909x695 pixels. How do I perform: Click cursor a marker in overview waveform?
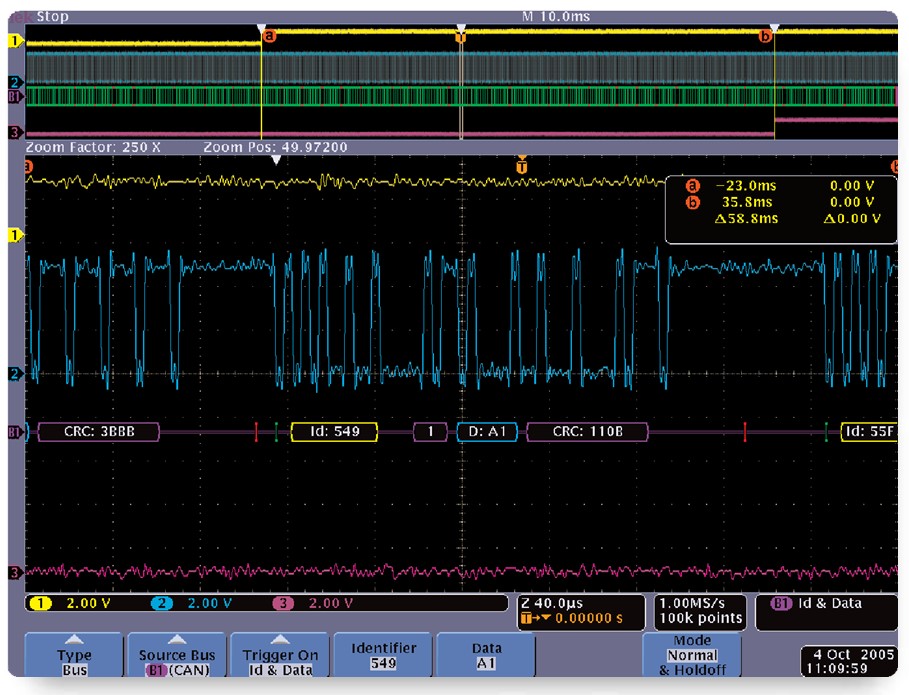(x=267, y=36)
